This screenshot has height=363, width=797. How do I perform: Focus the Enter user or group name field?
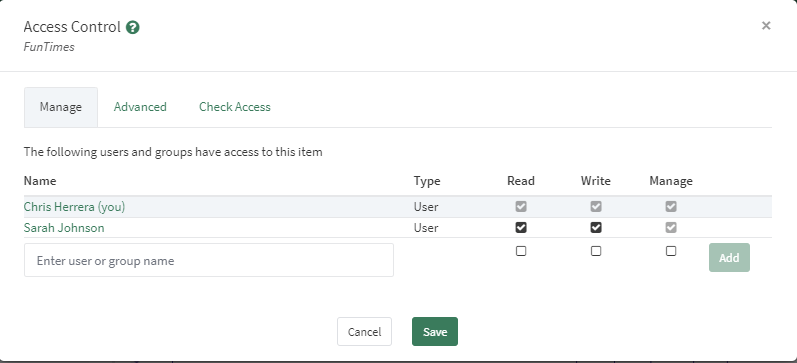tap(209, 260)
